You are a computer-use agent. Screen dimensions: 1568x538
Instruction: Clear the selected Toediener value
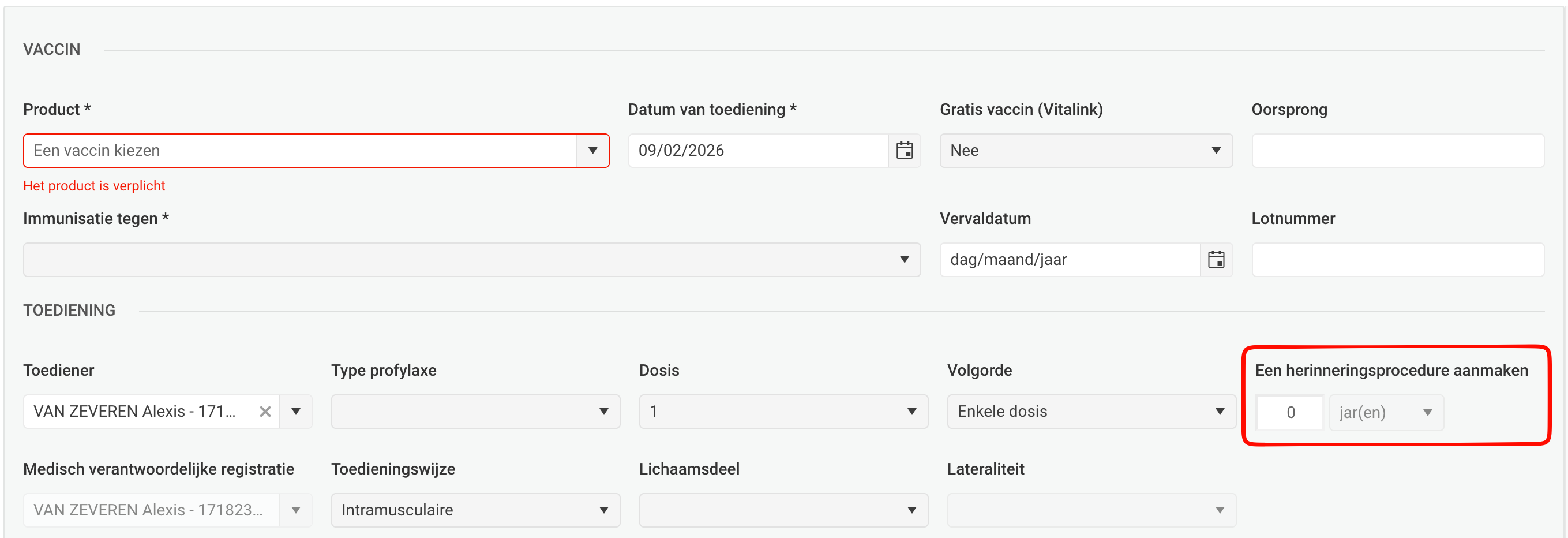point(265,412)
